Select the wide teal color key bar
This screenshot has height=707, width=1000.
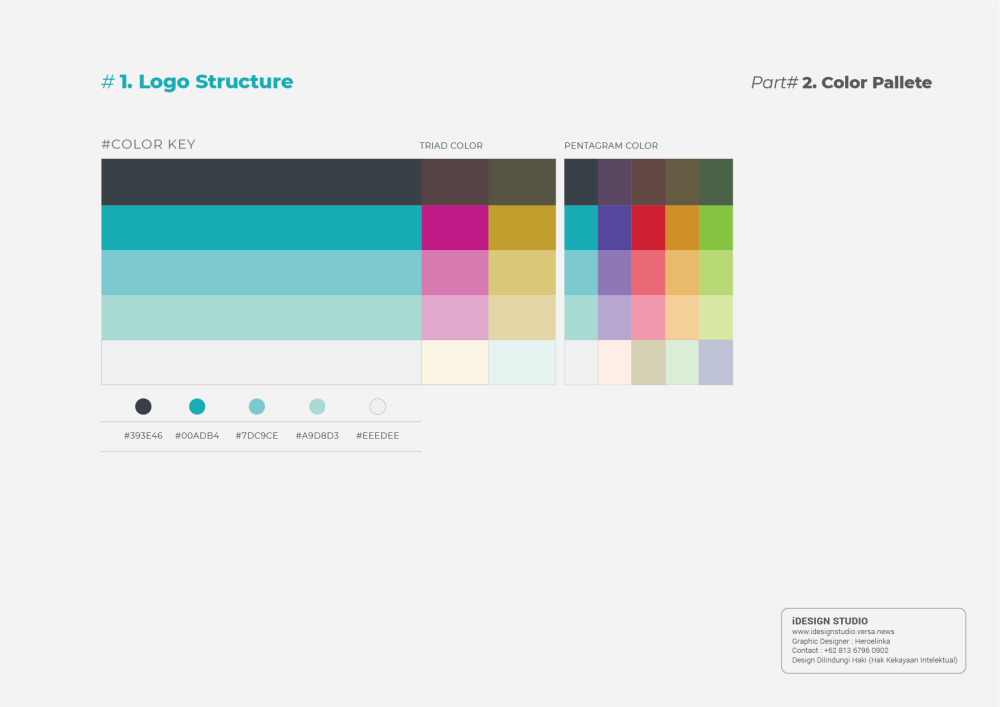260,227
